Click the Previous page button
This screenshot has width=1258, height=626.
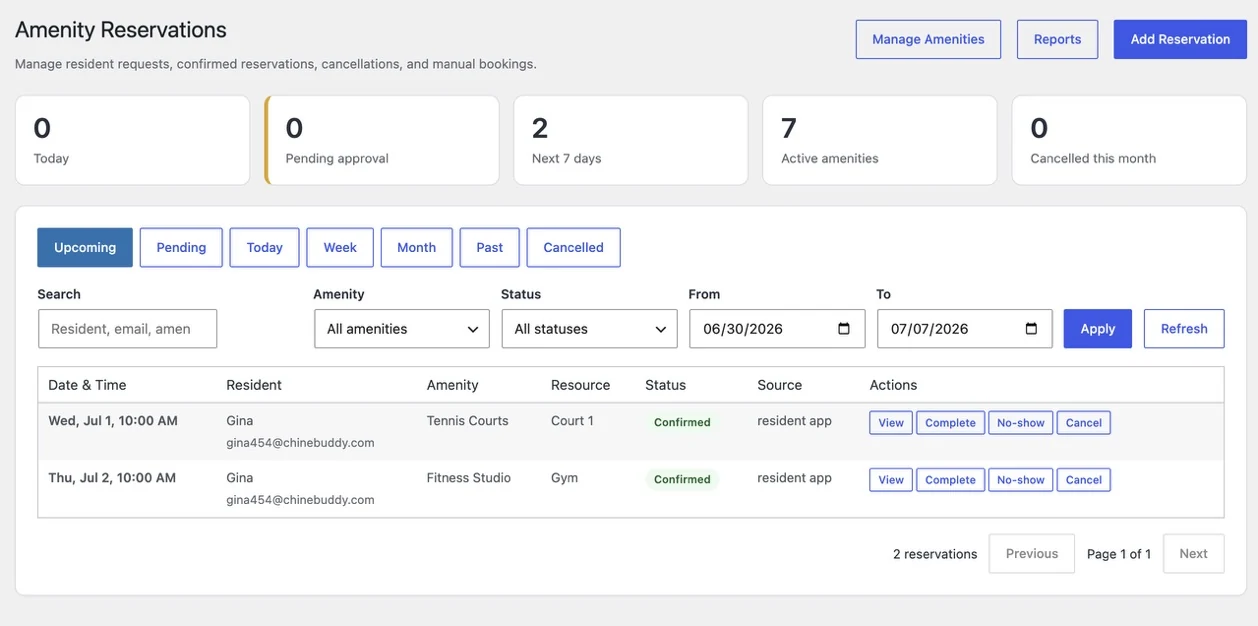click(x=1032, y=554)
